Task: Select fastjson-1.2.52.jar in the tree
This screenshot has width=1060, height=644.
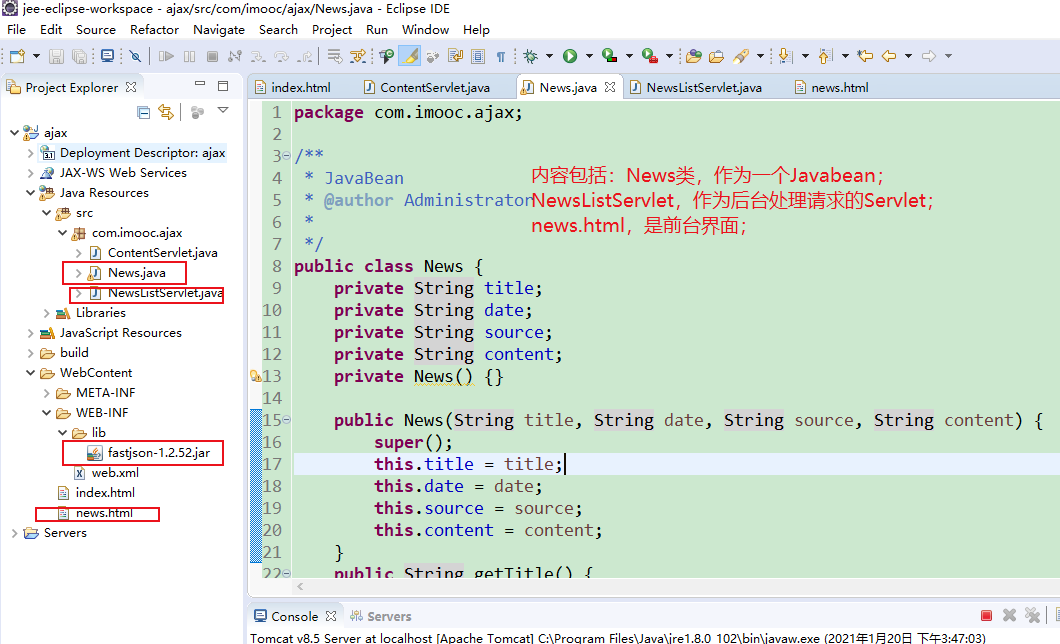Action: click(x=158, y=453)
